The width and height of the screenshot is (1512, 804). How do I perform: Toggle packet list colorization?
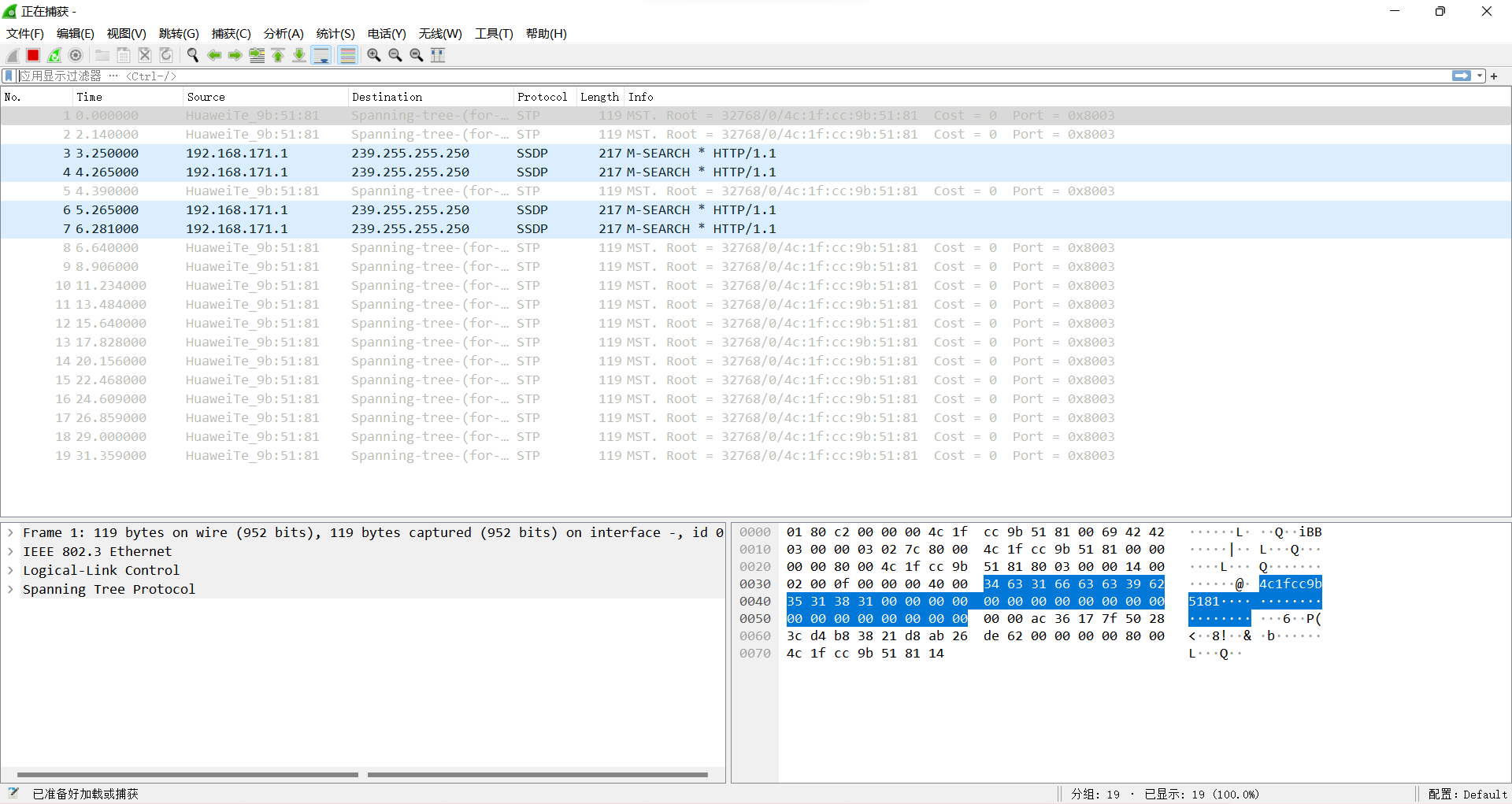click(347, 55)
